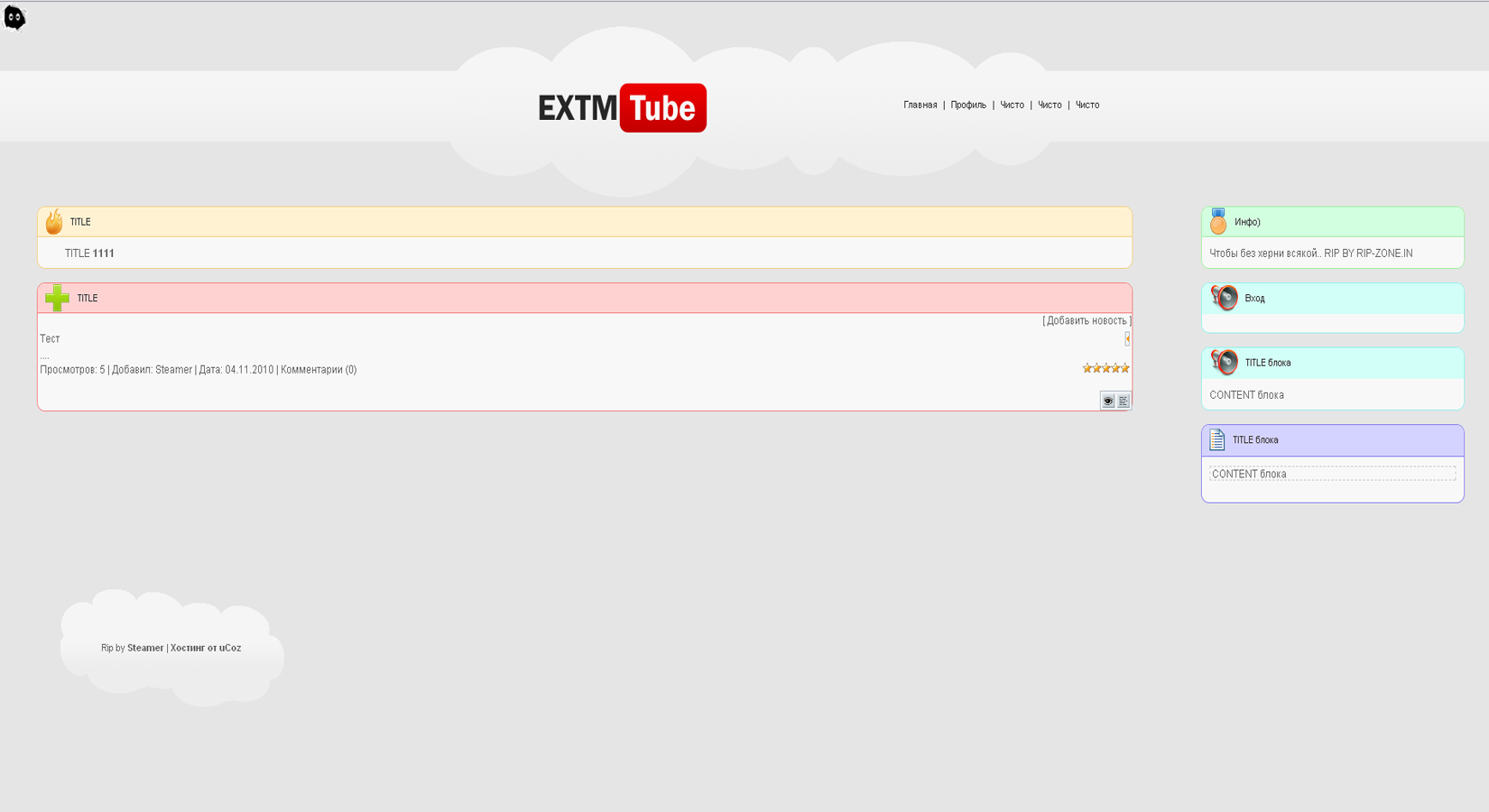Open the Главная menu item
This screenshot has width=1489, height=812.
[920, 105]
